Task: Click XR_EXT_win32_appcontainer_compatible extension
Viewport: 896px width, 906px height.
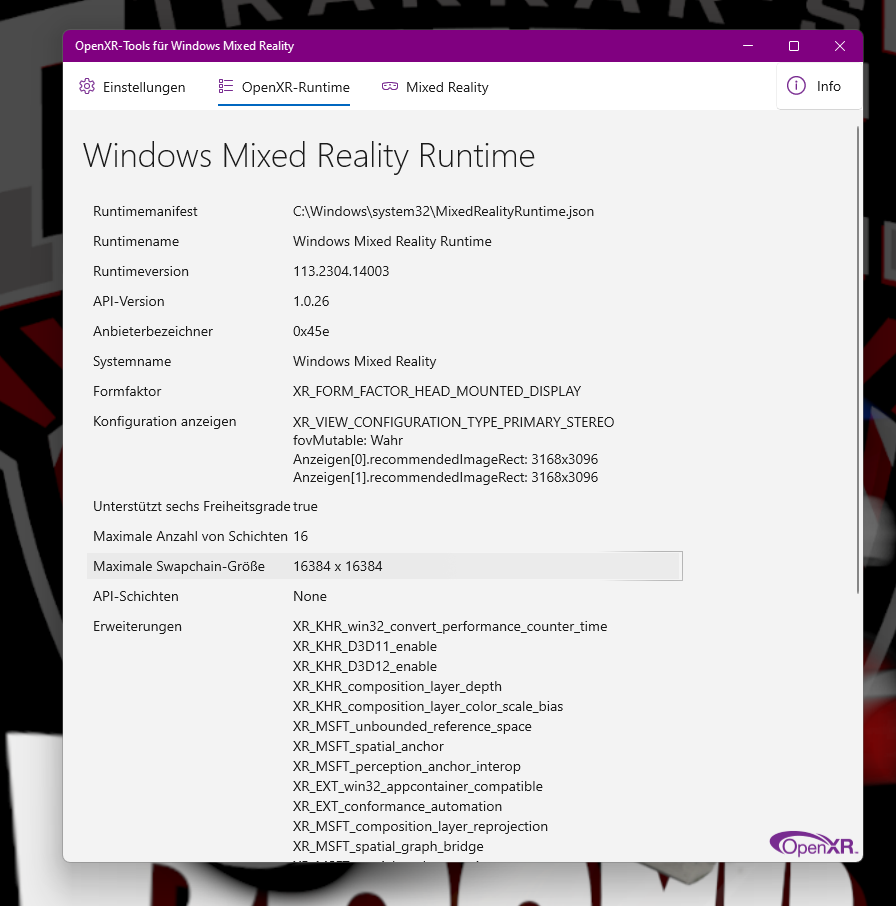Action: (418, 786)
